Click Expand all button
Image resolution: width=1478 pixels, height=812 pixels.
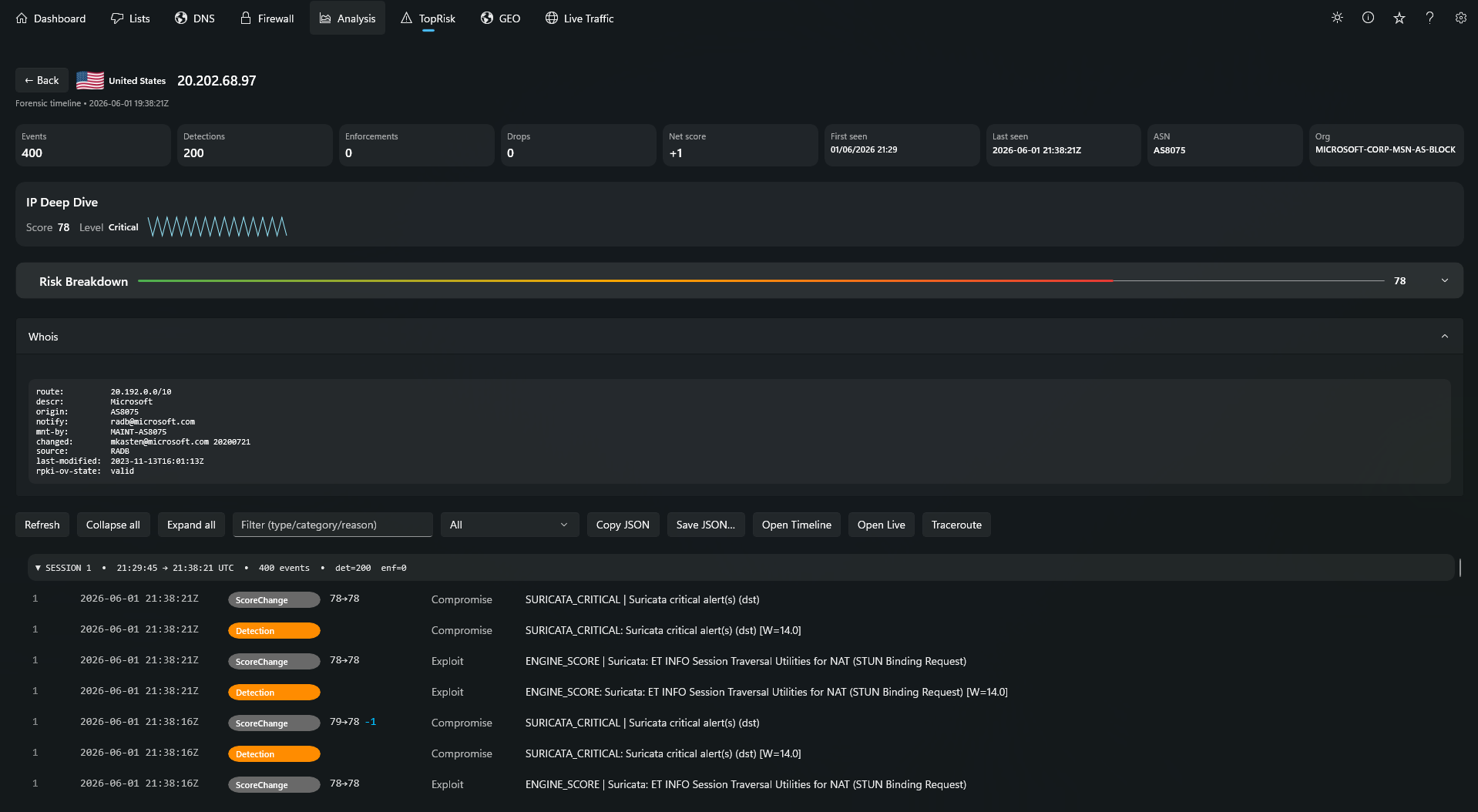[191, 525]
